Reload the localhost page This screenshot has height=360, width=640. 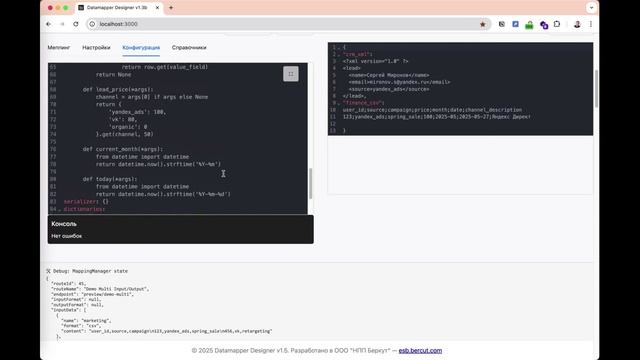pyautogui.click(x=76, y=24)
